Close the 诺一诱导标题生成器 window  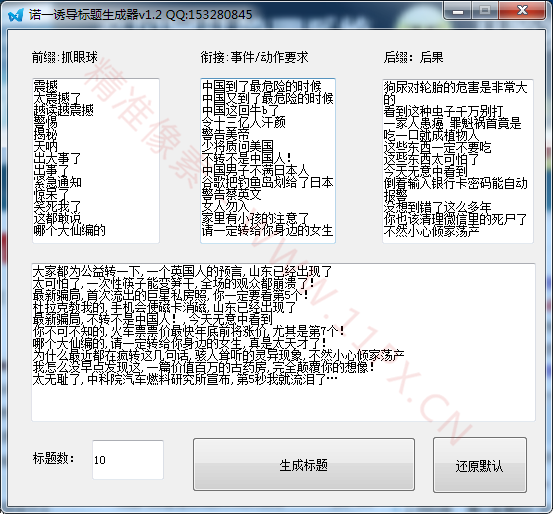click(x=522, y=11)
